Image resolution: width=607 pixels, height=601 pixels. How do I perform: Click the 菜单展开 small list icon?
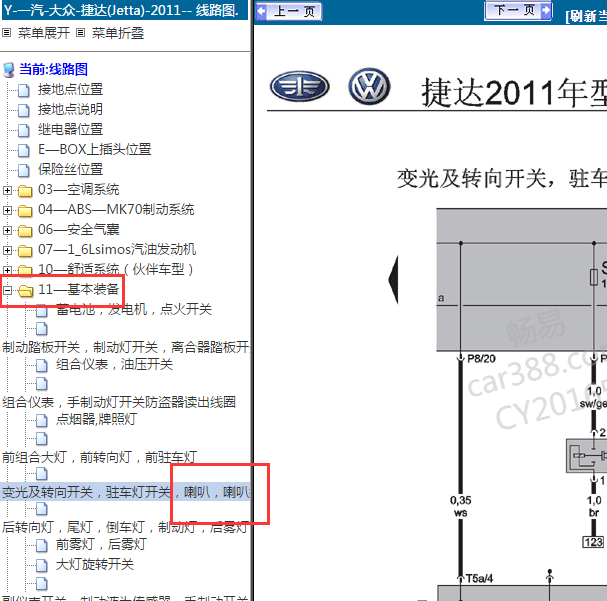click(x=7, y=33)
